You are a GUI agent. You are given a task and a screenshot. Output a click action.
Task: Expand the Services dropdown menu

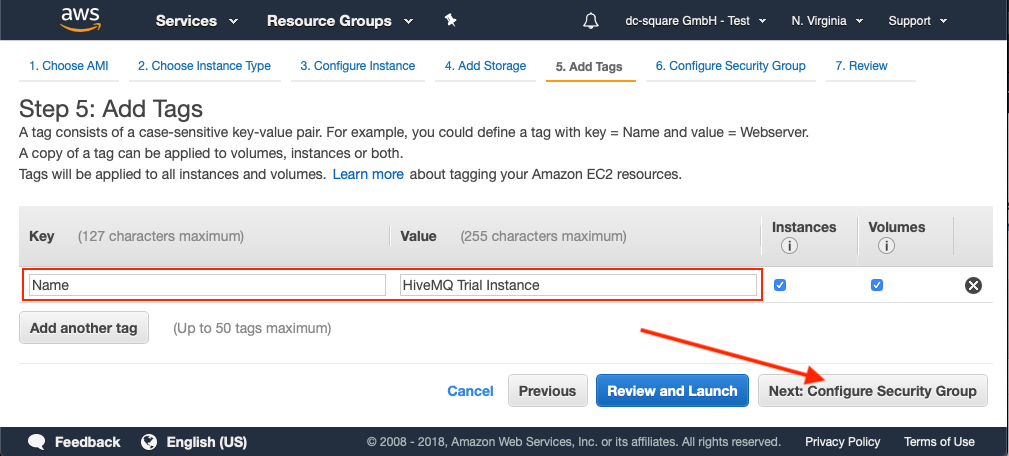pos(197,21)
